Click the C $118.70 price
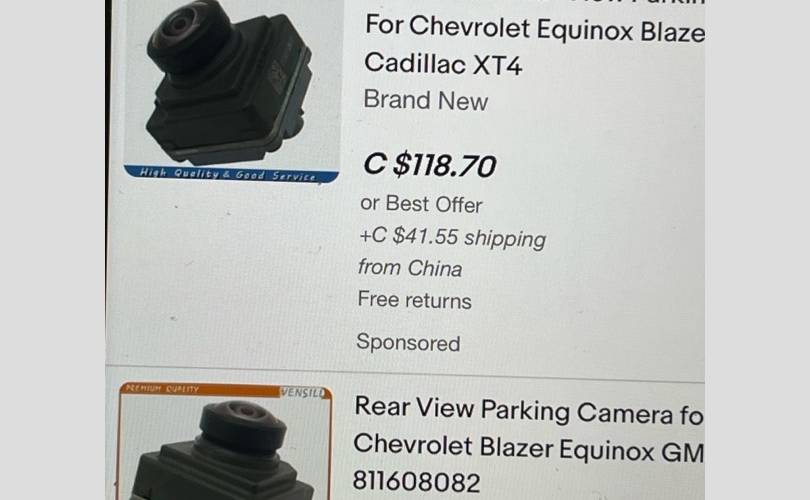The width and height of the screenshot is (810, 500). 429,165
